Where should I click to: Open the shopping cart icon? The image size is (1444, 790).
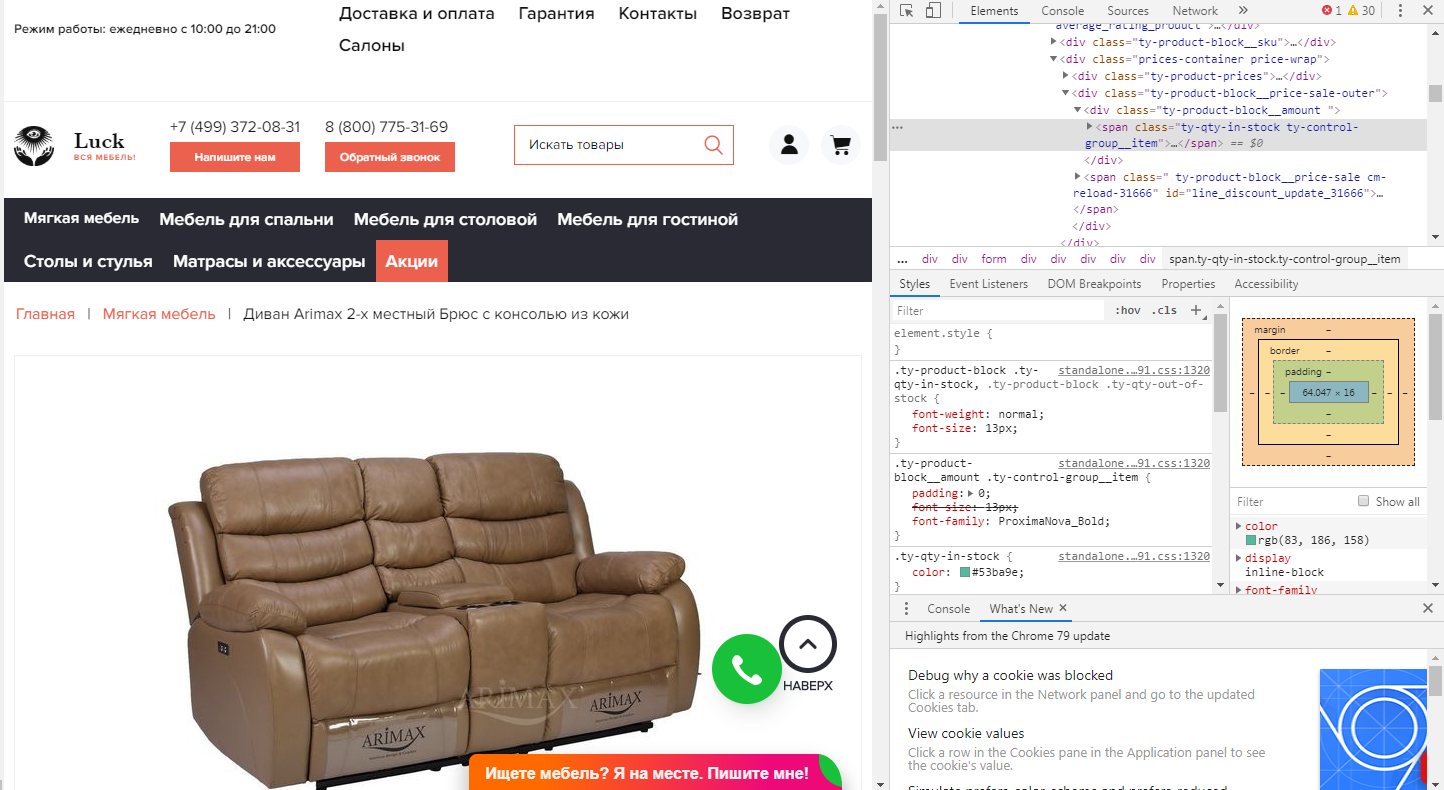point(841,145)
